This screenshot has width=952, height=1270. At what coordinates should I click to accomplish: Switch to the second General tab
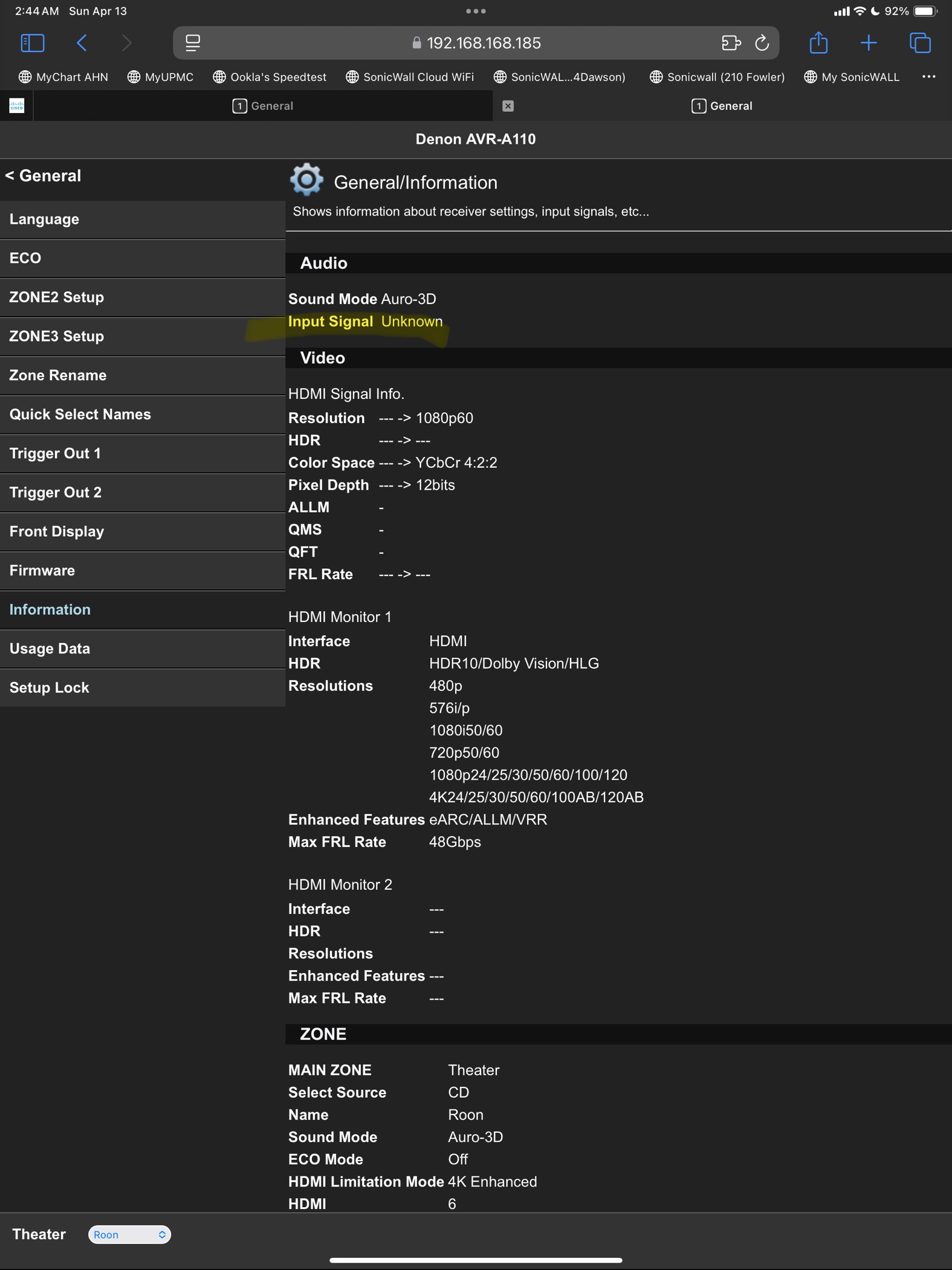coord(722,106)
